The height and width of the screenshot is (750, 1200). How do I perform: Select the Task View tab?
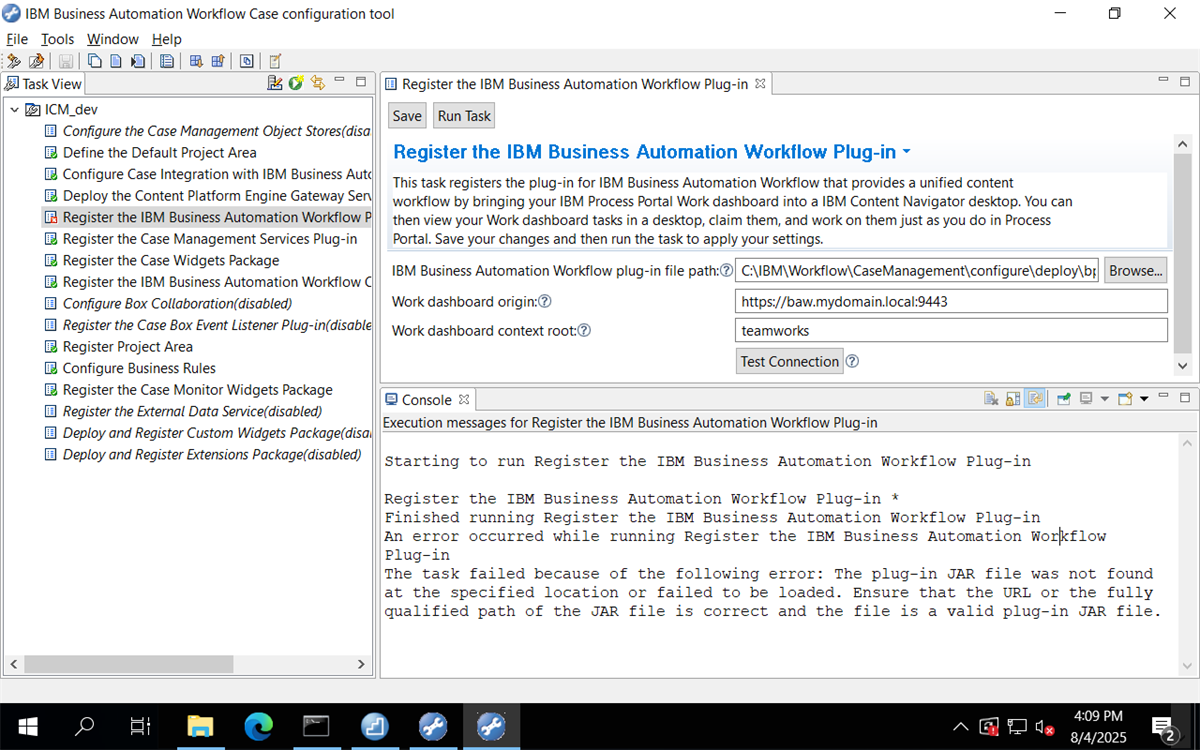[44, 84]
